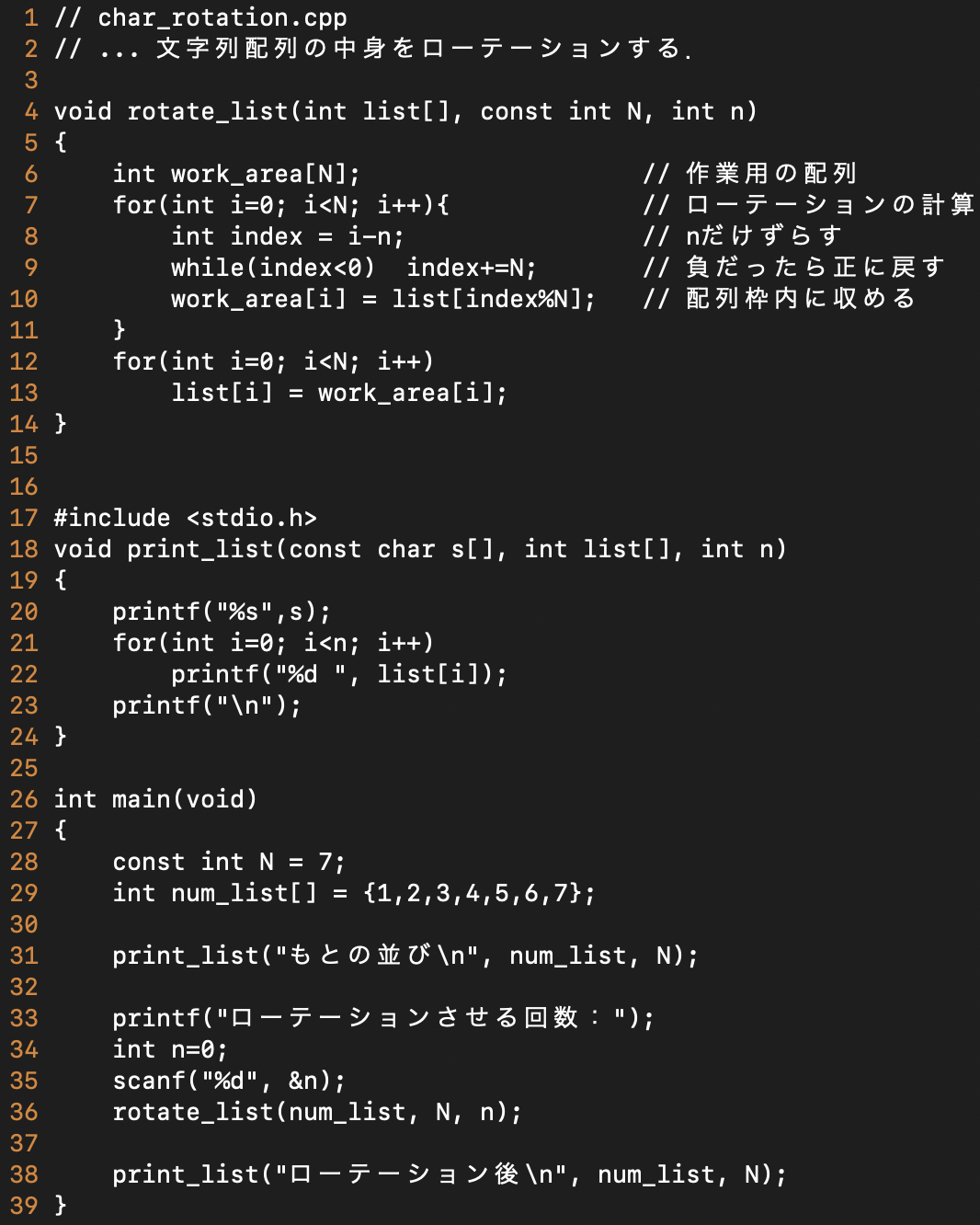Screen dimensions: 980x1225
Task: Click the while(index<0) statement
Action: pos(273,268)
